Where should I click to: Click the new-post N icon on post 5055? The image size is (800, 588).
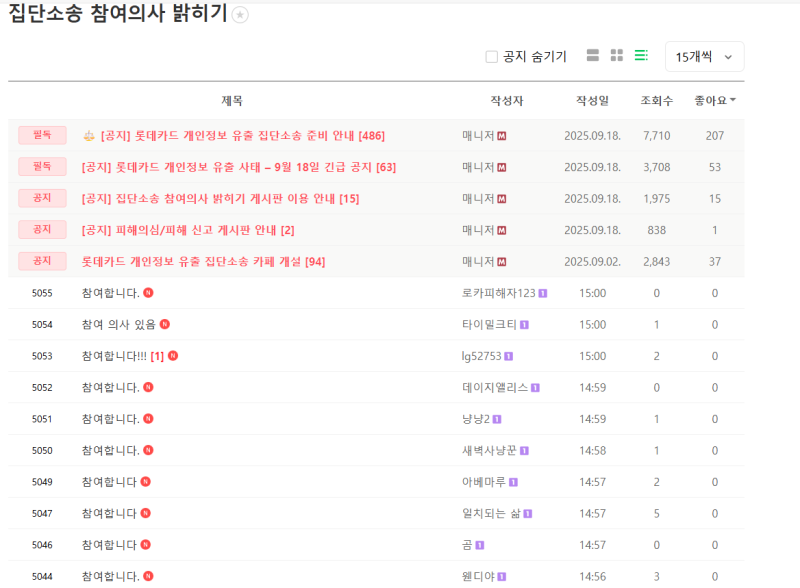148,293
